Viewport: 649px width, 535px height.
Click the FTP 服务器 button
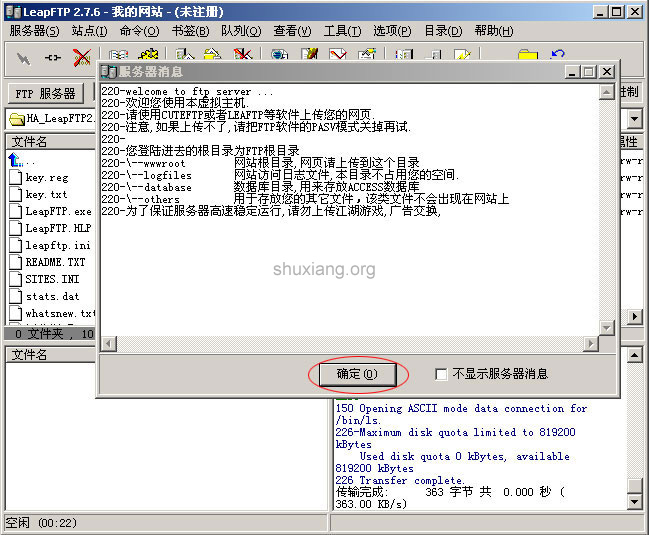point(46,94)
